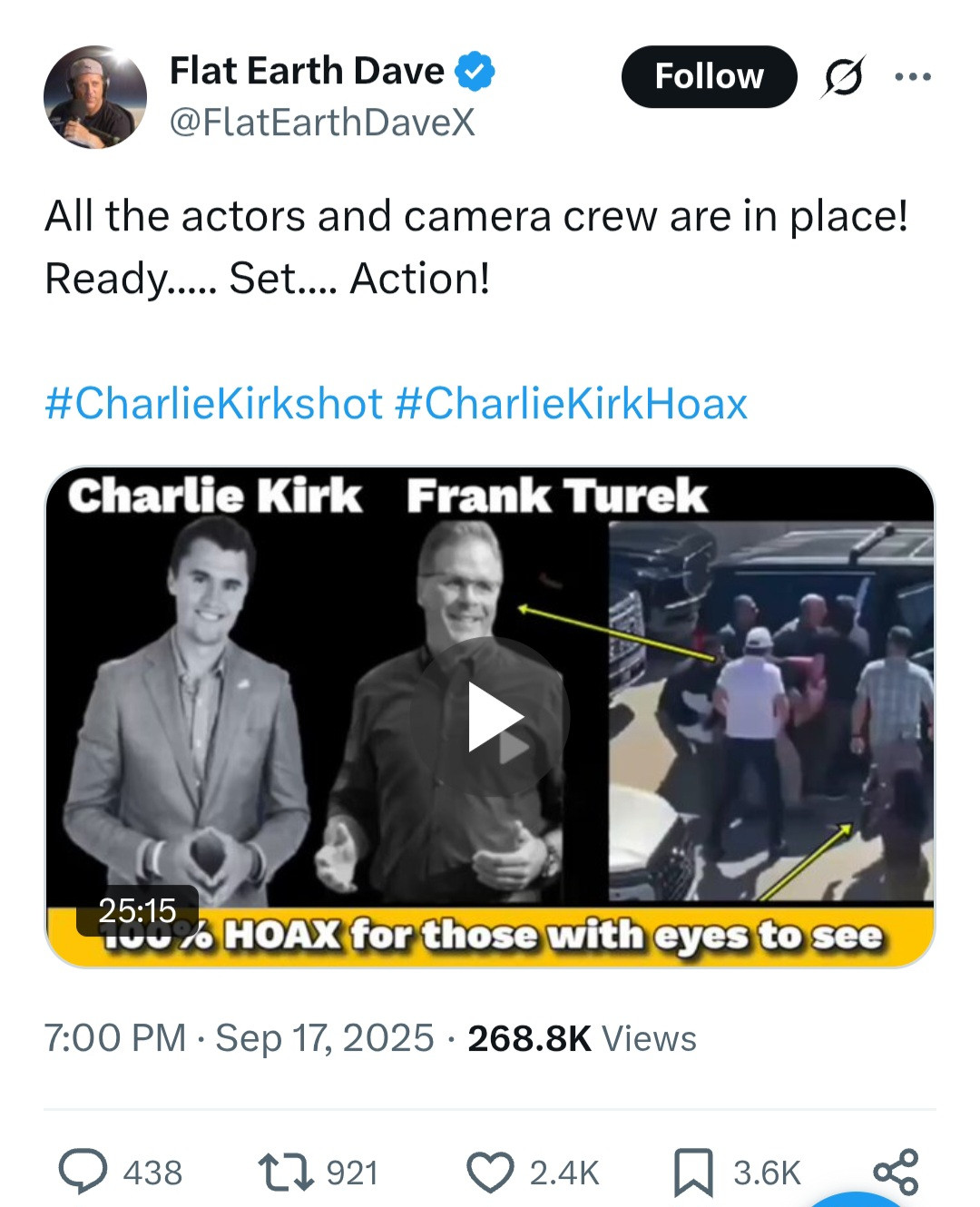Open the #CharlieKirkHoax hashtag

click(572, 404)
